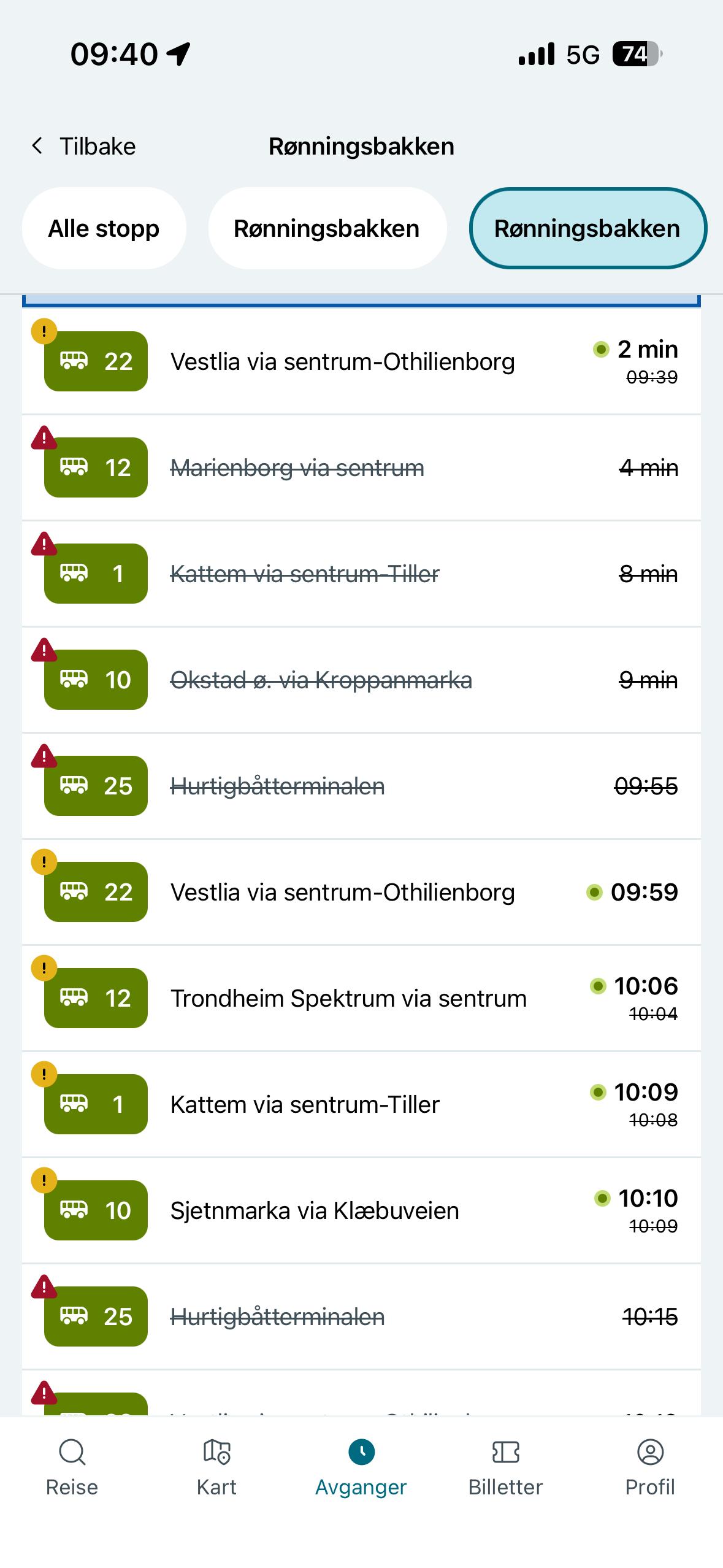723x1568 pixels.
Task: Open cancelled Hurtigbåtterminalen 10:15 departure
Action: coord(361,1316)
